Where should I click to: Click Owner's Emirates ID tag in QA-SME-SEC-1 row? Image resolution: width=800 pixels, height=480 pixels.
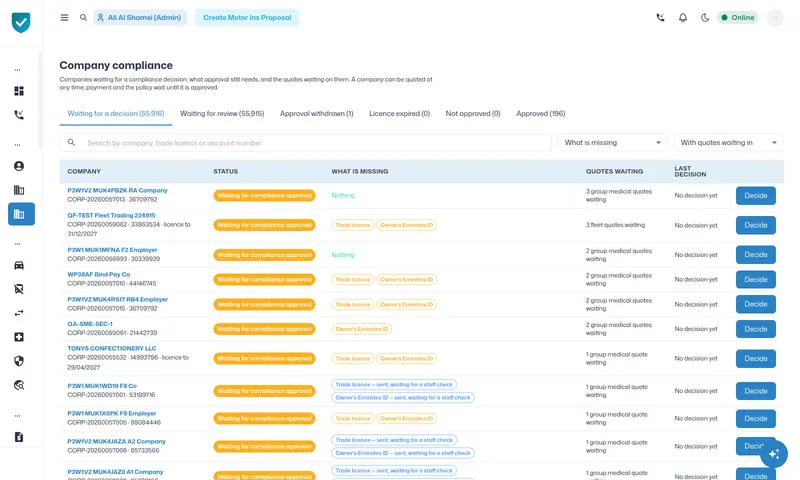pos(362,329)
